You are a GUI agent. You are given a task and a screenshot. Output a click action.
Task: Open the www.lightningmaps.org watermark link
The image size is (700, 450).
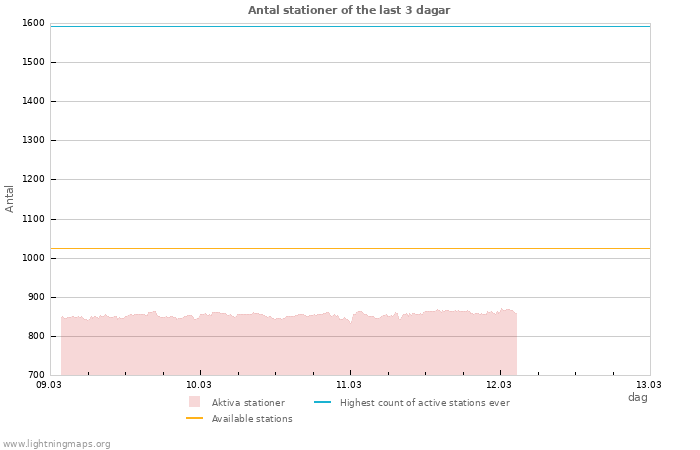pos(57,444)
